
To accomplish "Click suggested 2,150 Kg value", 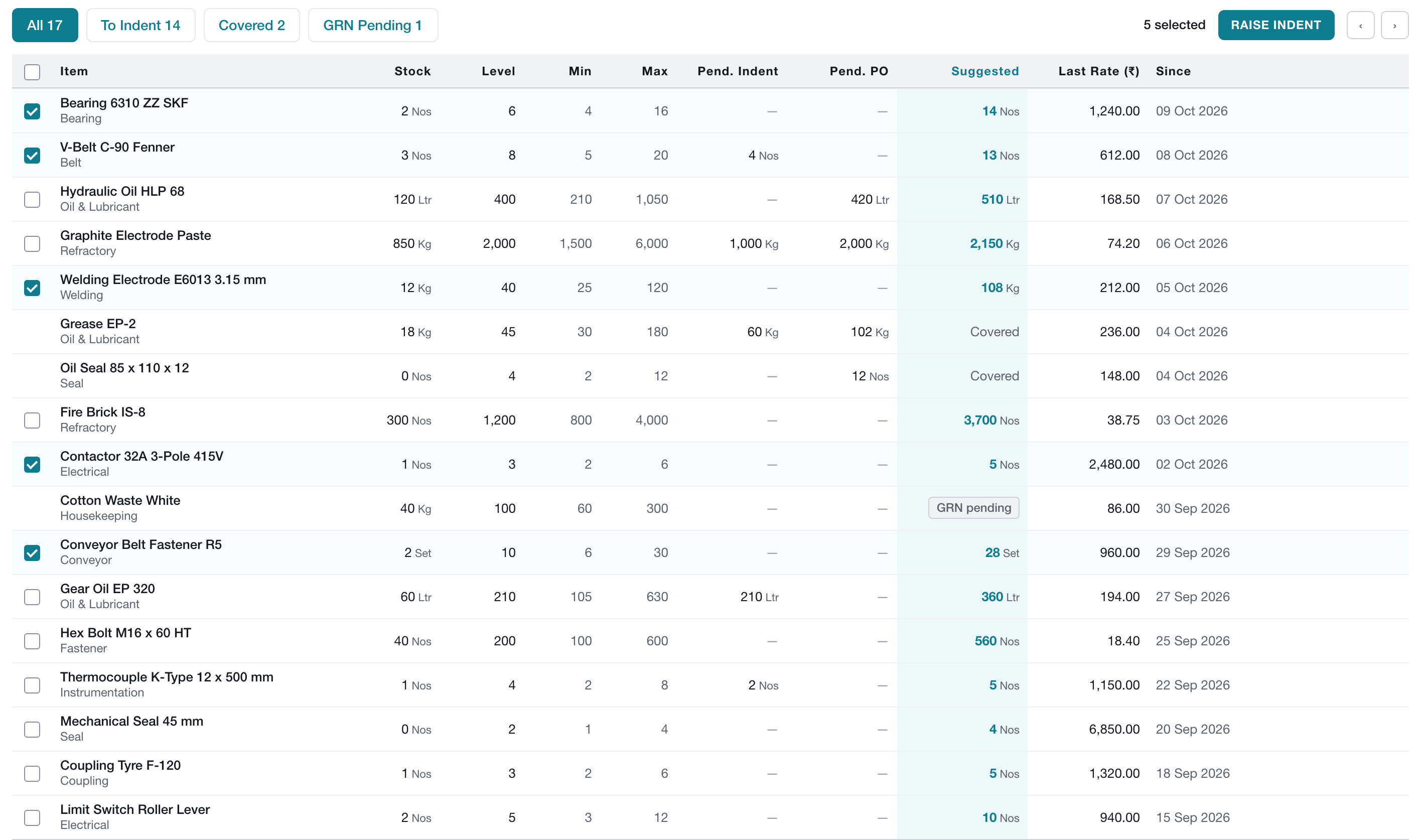I will pos(994,243).
